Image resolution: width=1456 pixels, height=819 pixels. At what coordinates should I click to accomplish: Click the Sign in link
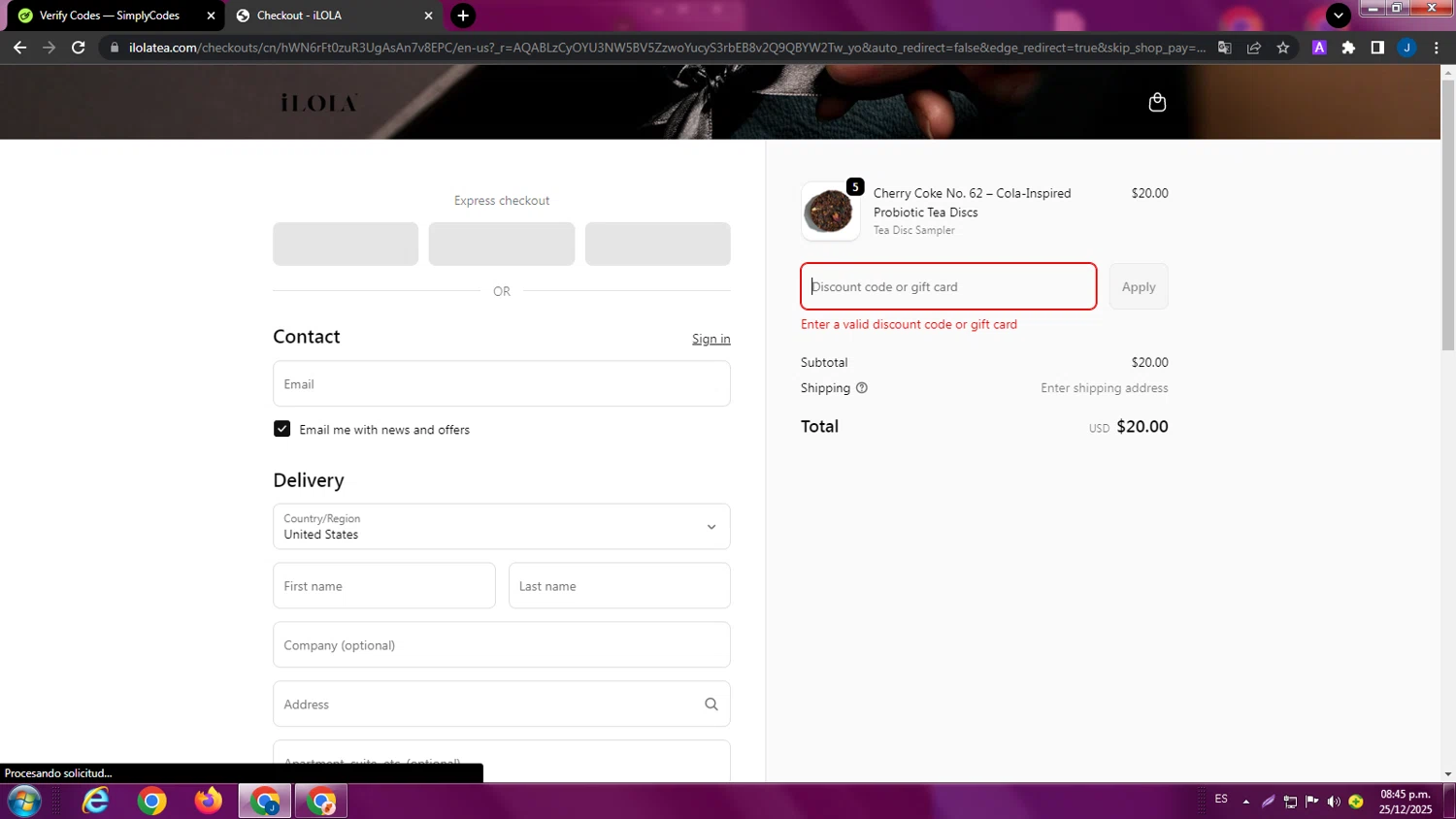click(x=711, y=339)
